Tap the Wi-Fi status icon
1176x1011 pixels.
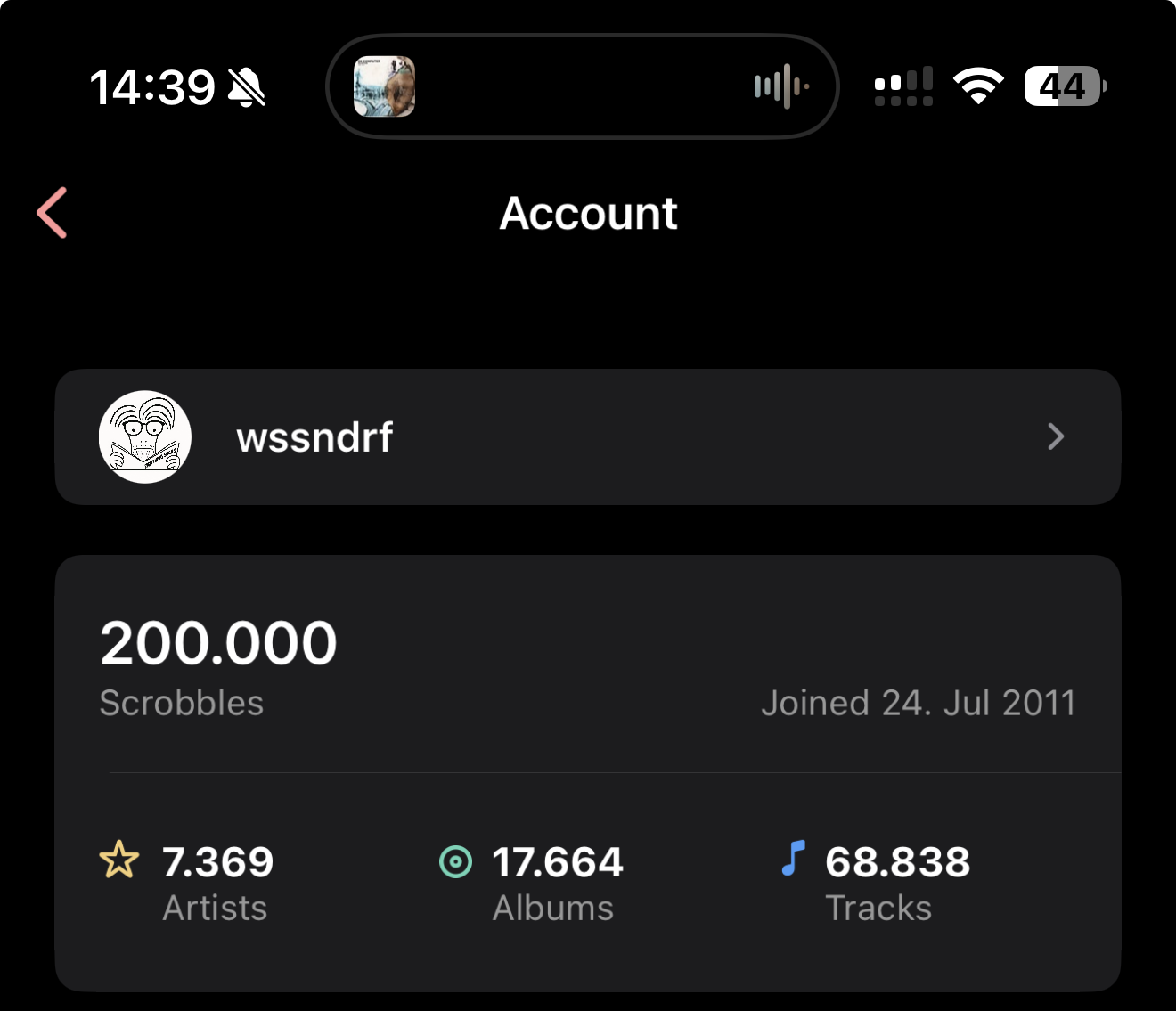978,86
